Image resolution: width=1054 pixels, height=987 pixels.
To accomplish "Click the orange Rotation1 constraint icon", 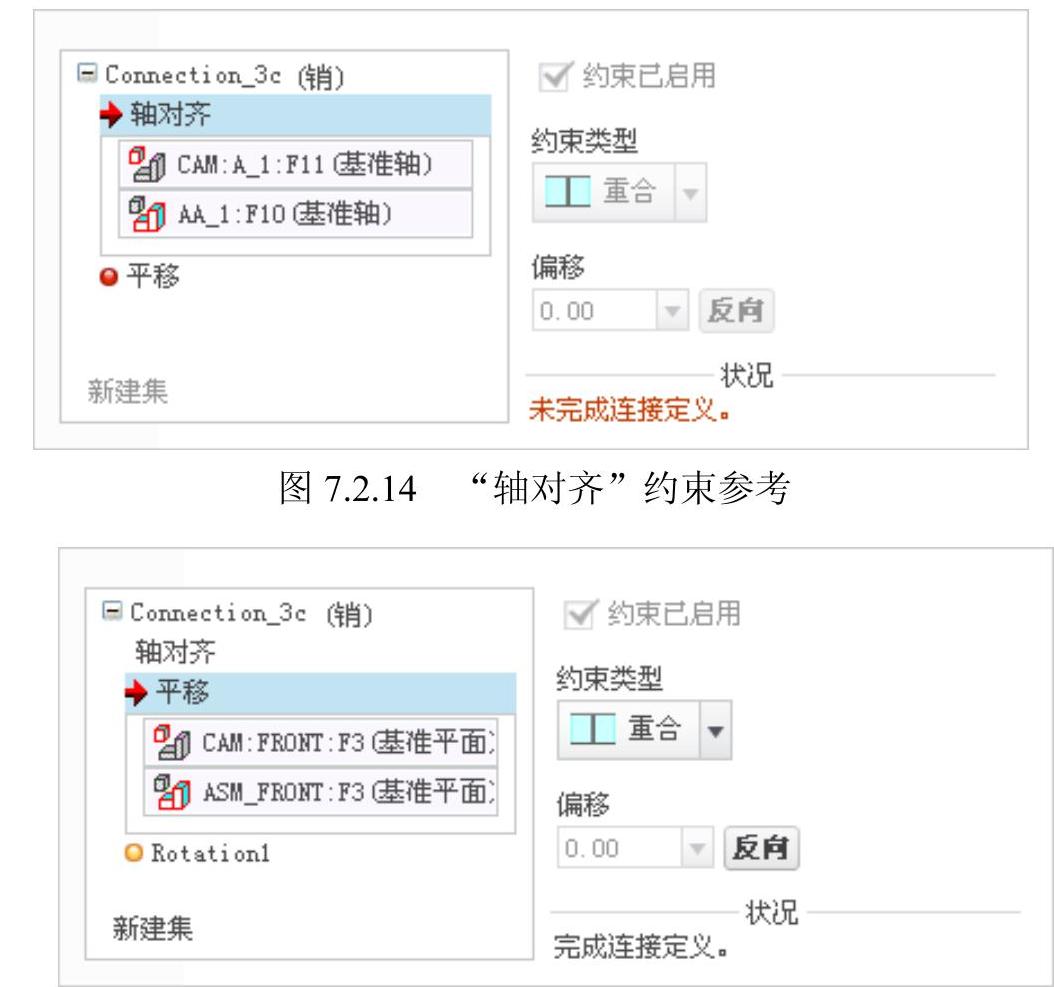I will [x=134, y=853].
